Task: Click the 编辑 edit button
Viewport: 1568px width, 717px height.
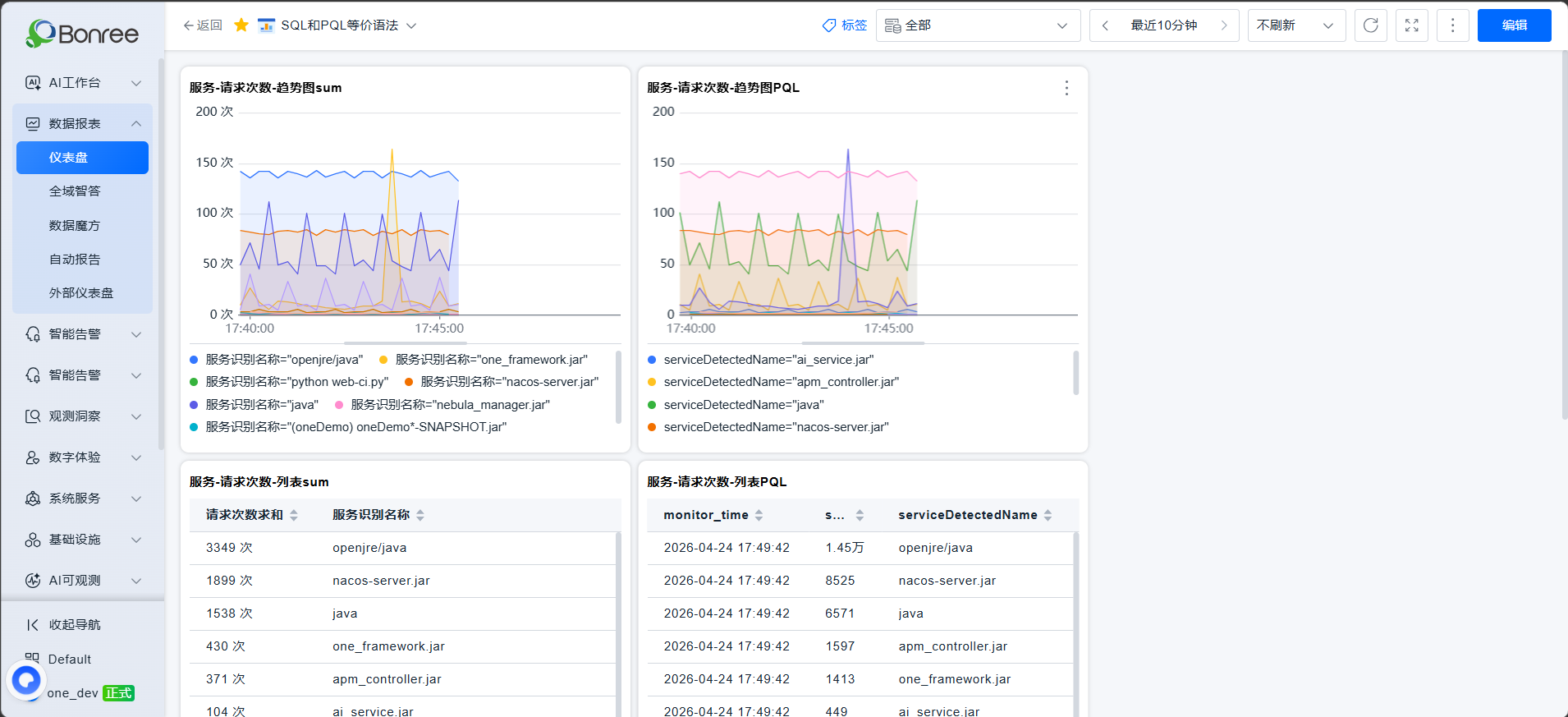Action: point(1514,25)
